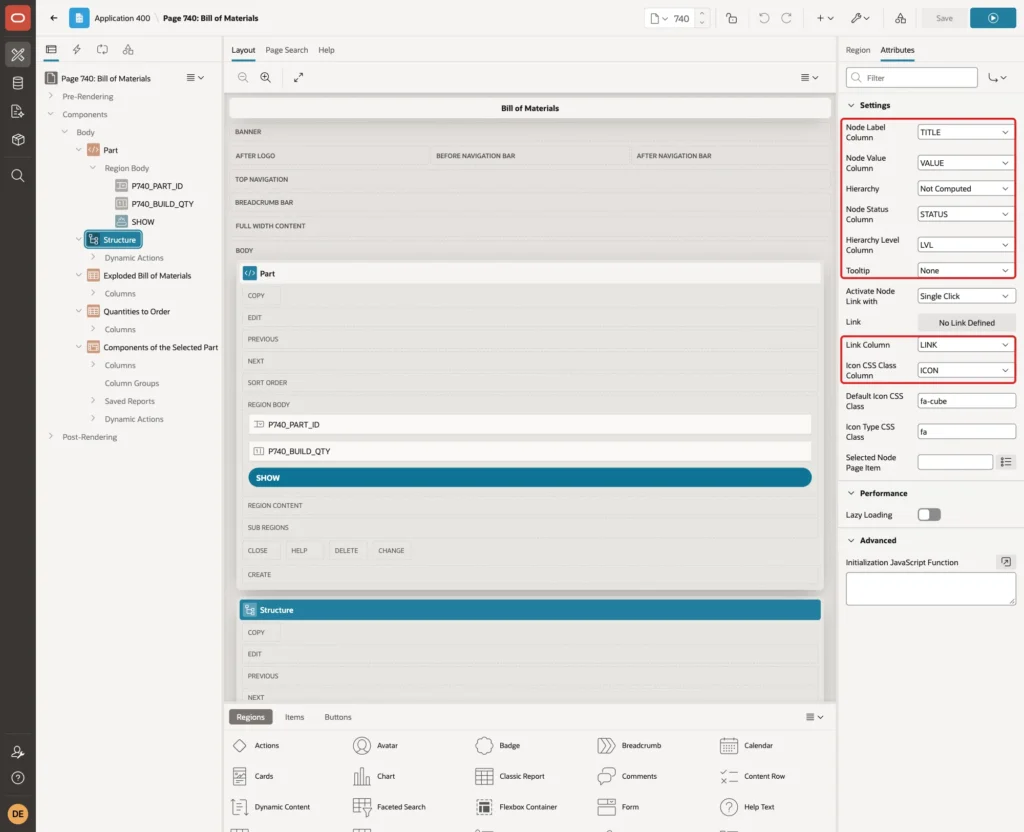The height and width of the screenshot is (832, 1024).
Task: Open the Node Label Column dropdown
Action: [x=965, y=133]
